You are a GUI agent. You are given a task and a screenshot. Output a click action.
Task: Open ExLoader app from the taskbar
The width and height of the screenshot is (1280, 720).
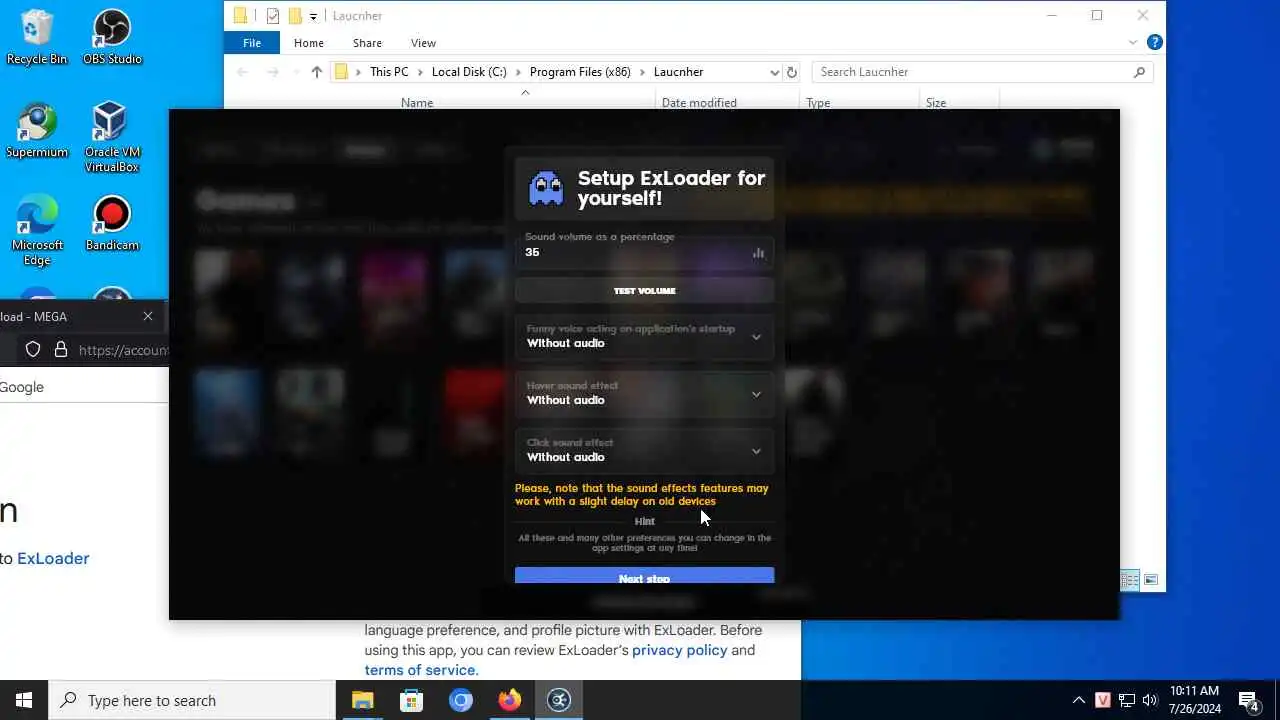[x=559, y=700]
